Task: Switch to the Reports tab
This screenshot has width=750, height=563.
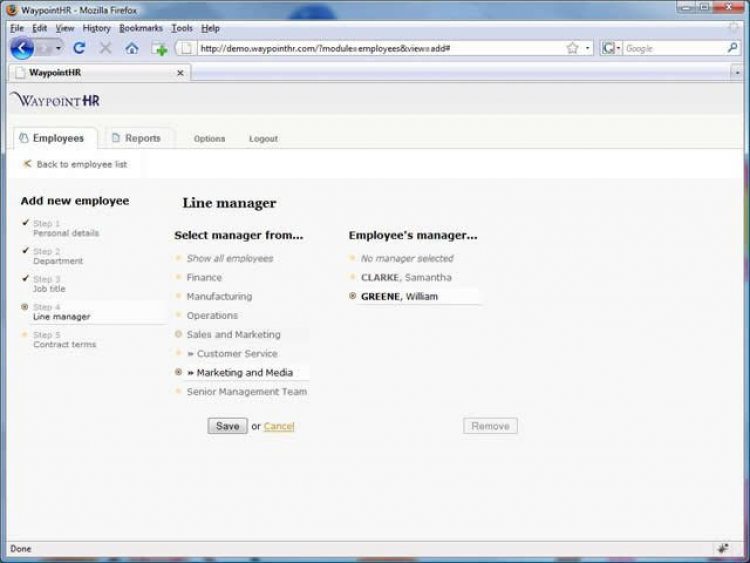Action: 136,138
